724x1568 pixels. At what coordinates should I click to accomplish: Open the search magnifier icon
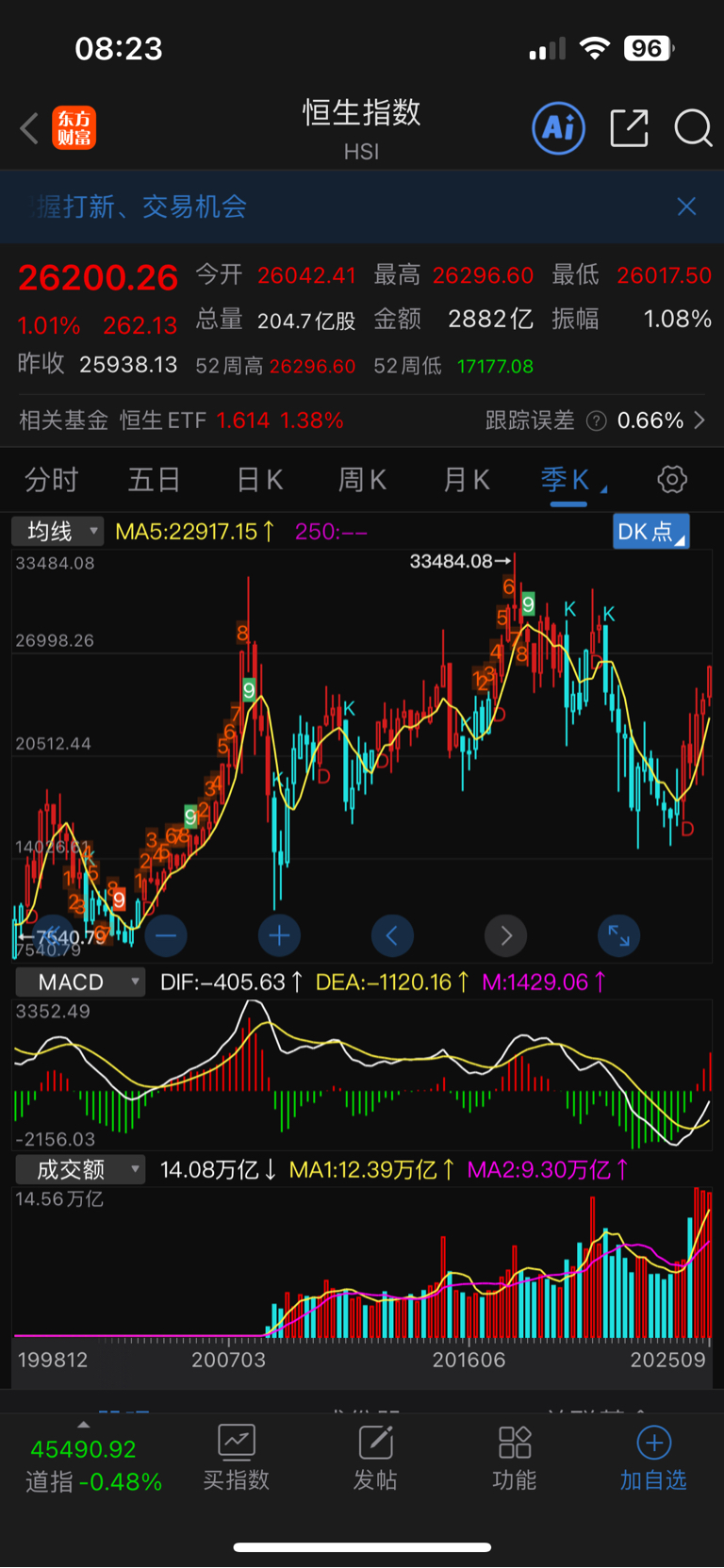click(693, 128)
